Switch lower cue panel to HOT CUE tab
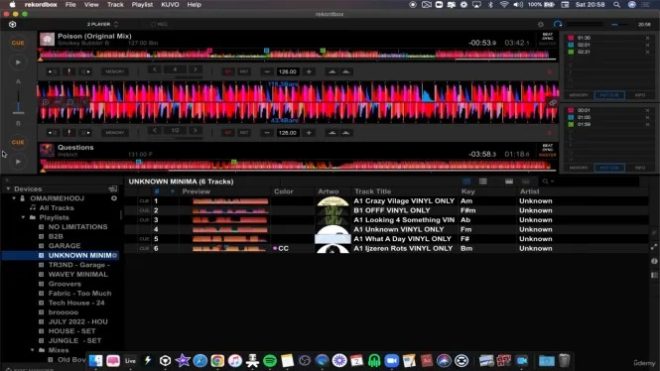This screenshot has height=371, width=660. click(x=609, y=168)
